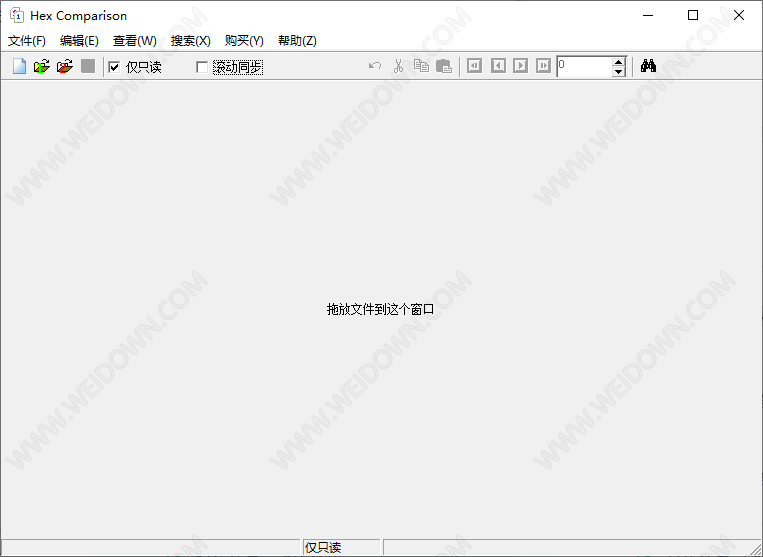Viewport: 763px width, 557px height.
Task: Open the 购买(Y) menu
Action: 244,41
